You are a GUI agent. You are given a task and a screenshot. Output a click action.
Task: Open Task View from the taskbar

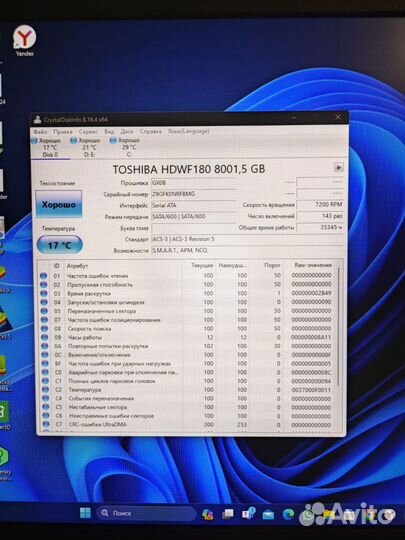point(228,514)
